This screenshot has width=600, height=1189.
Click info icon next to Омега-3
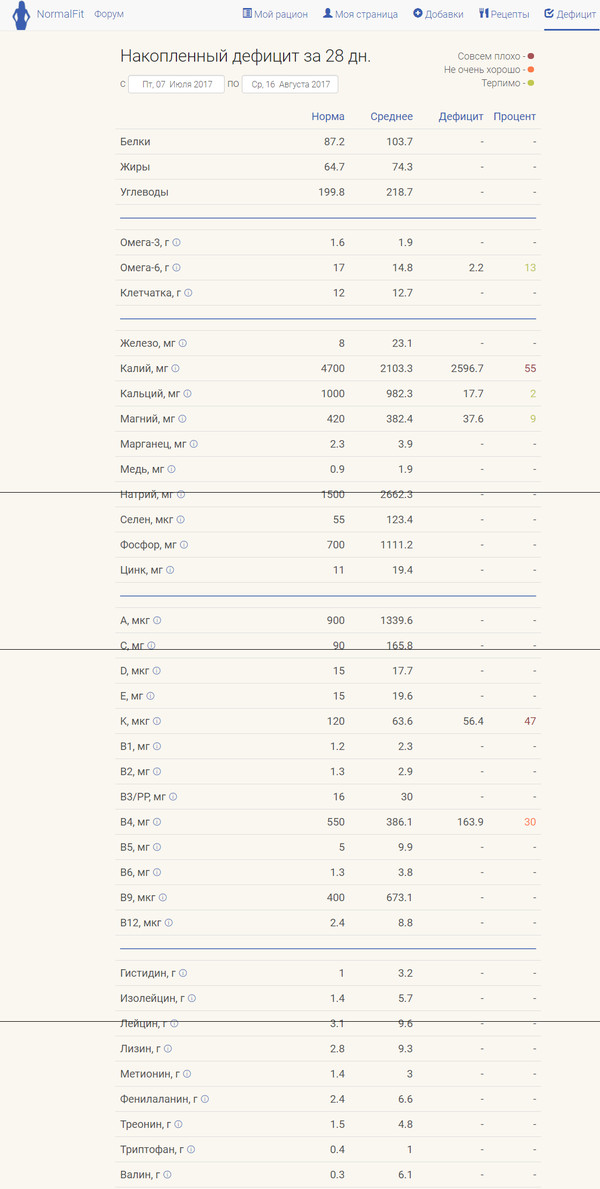177,243
